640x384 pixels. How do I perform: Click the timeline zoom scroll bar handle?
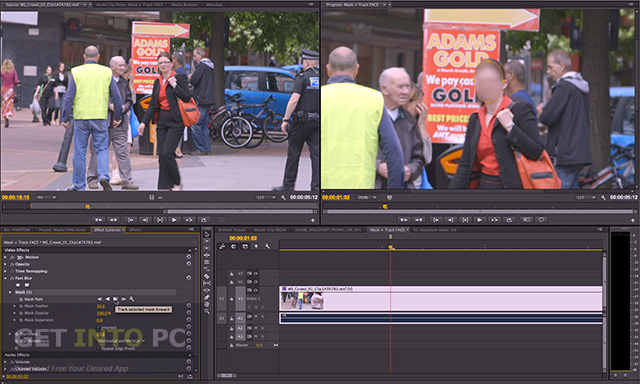click(227, 375)
